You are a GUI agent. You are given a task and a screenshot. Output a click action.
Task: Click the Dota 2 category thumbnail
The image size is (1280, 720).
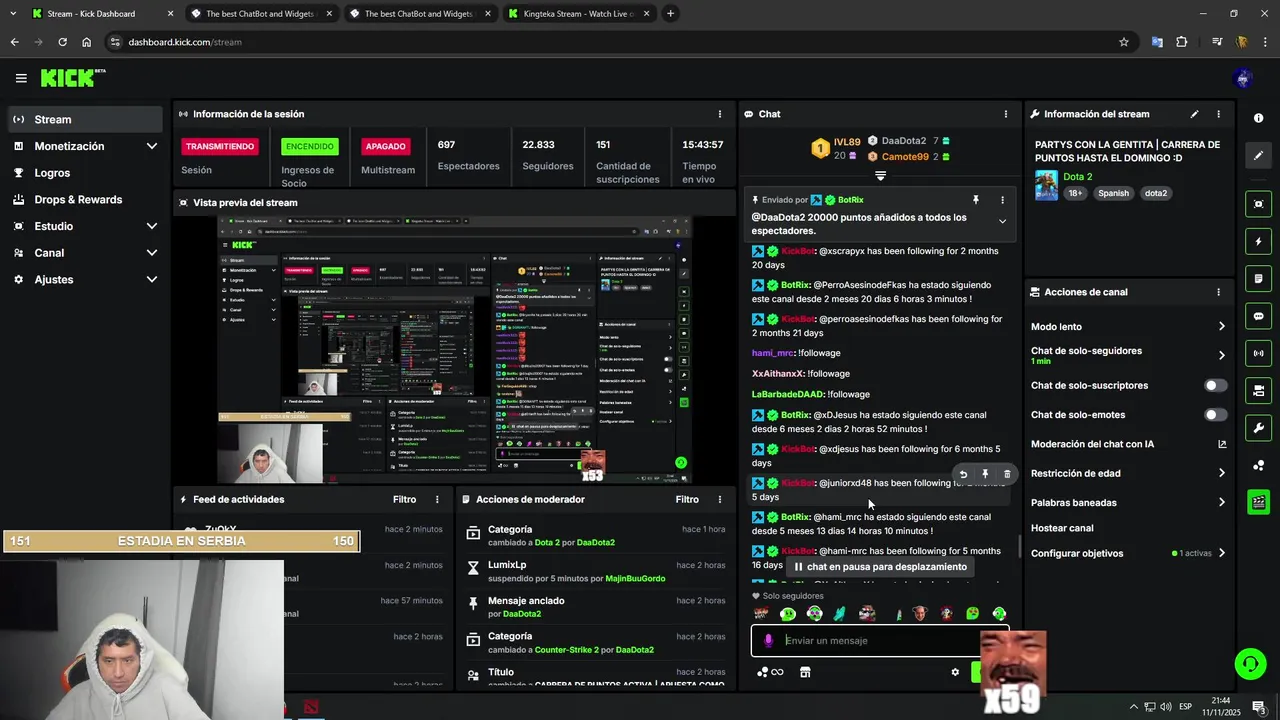[x=1046, y=185]
